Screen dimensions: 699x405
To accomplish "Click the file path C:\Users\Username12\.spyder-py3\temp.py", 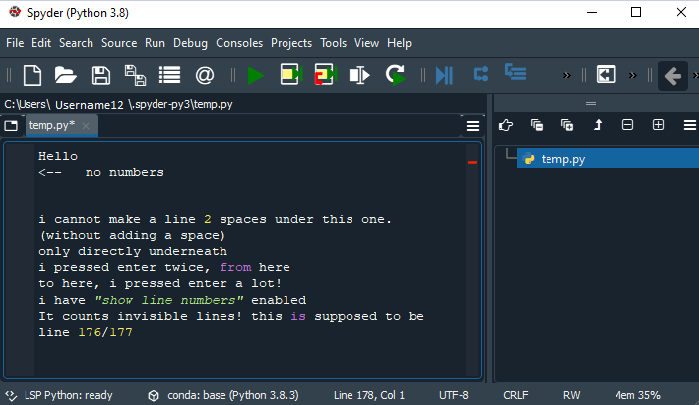I will pyautogui.click(x=118, y=104).
